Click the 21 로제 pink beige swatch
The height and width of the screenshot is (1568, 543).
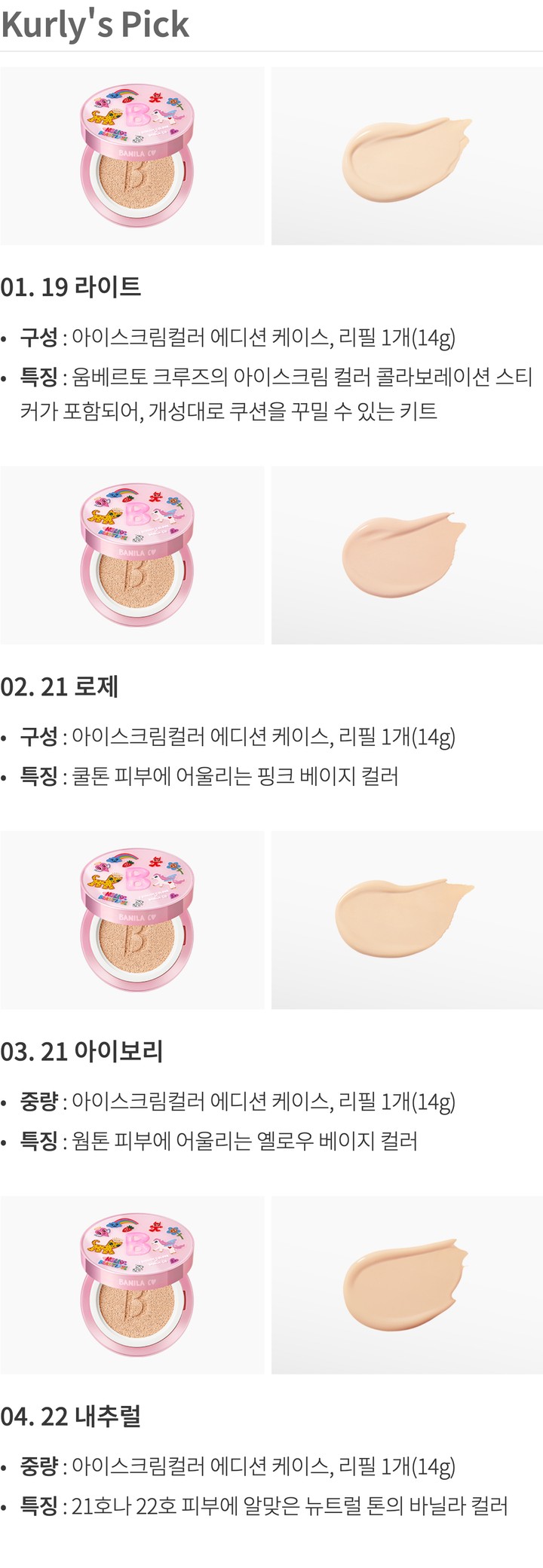point(407,555)
